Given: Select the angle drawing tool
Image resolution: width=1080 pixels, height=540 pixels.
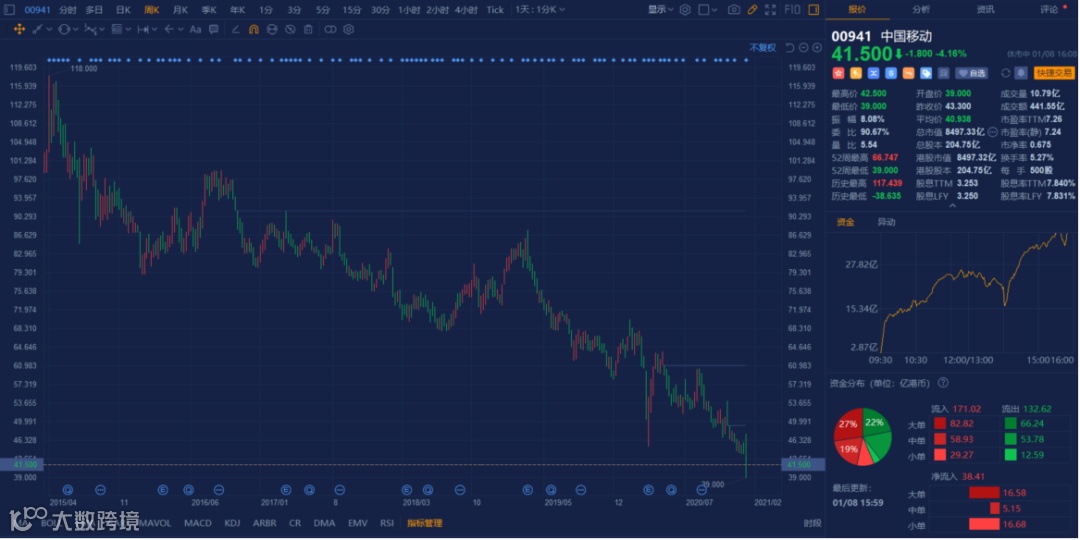Looking at the screenshot, I should [x=236, y=30].
